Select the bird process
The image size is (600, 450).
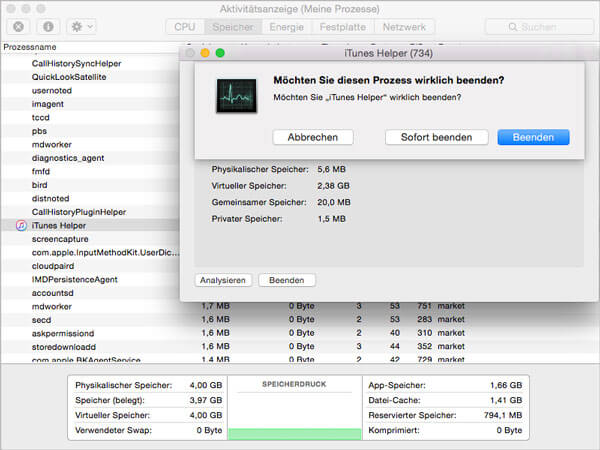tap(90, 185)
